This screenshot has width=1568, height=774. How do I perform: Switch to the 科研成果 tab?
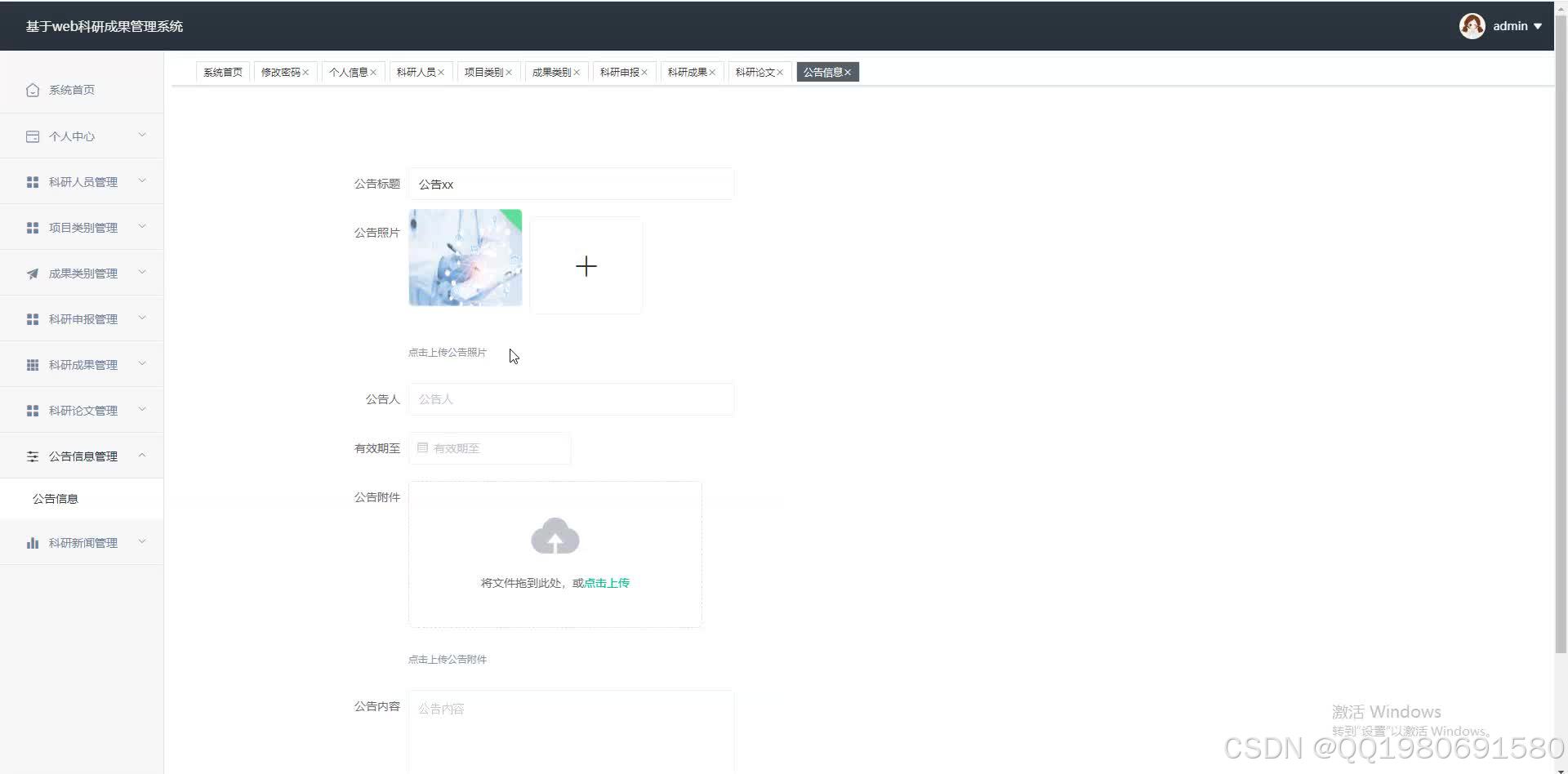coord(687,72)
